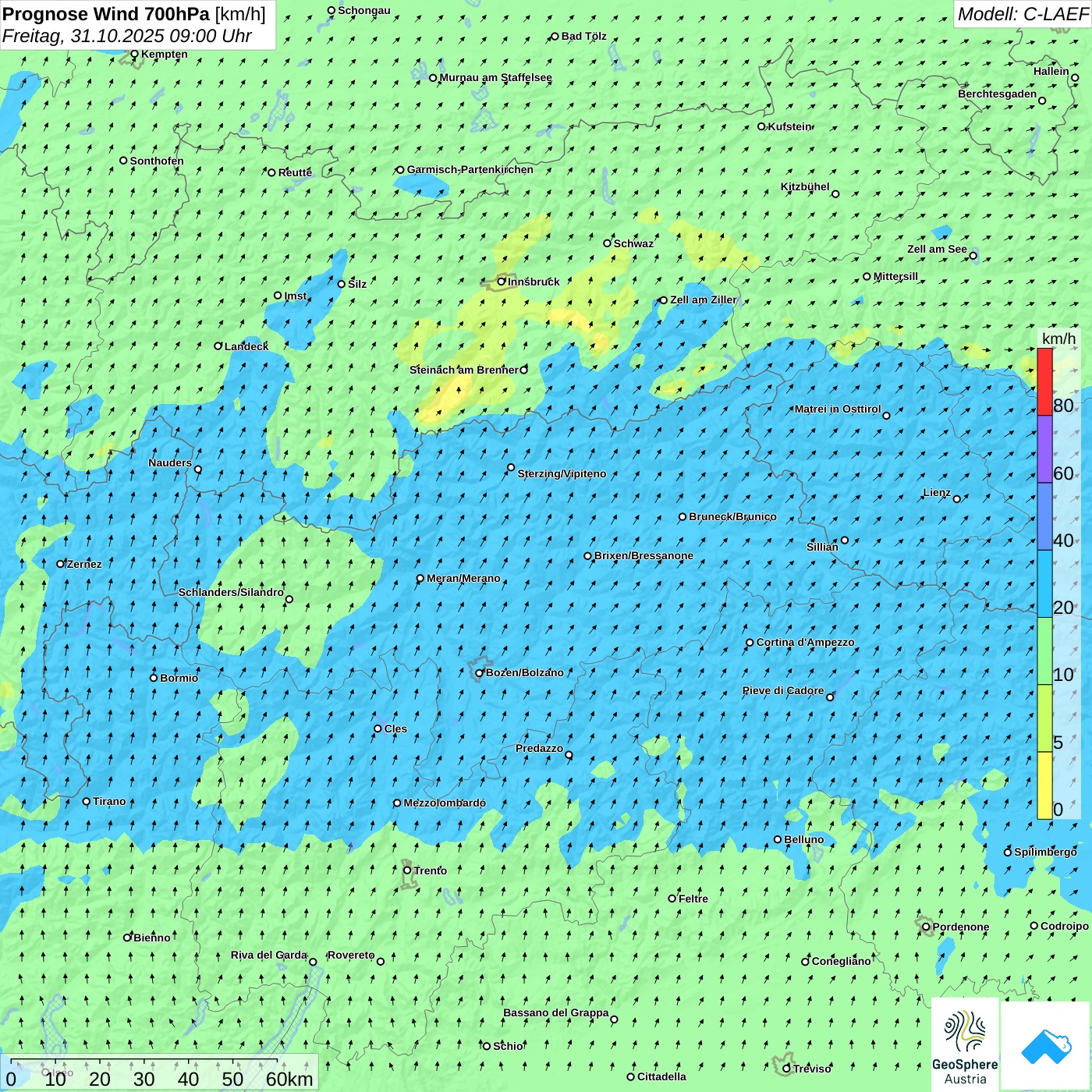Click the Brixen/Bressanone label
This screenshot has width=1092, height=1092.
(643, 556)
